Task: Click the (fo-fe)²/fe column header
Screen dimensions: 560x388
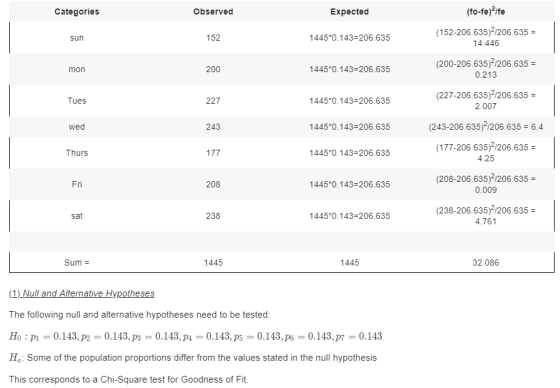Action: click(486, 11)
